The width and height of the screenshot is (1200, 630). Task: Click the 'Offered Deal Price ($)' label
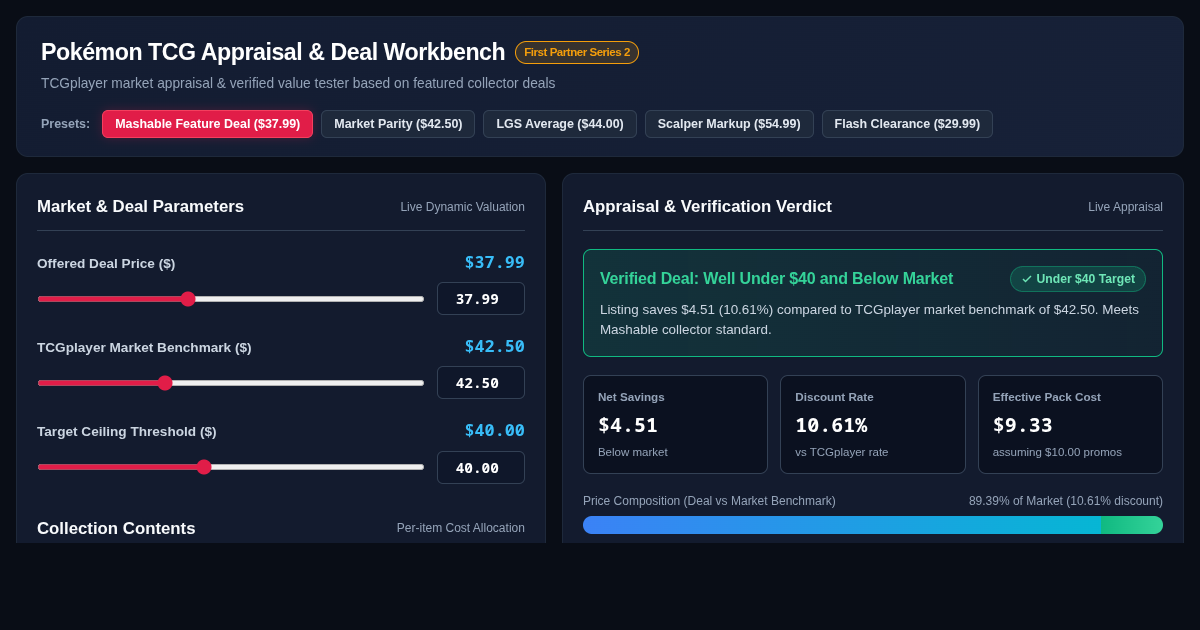pyautogui.click(x=106, y=264)
